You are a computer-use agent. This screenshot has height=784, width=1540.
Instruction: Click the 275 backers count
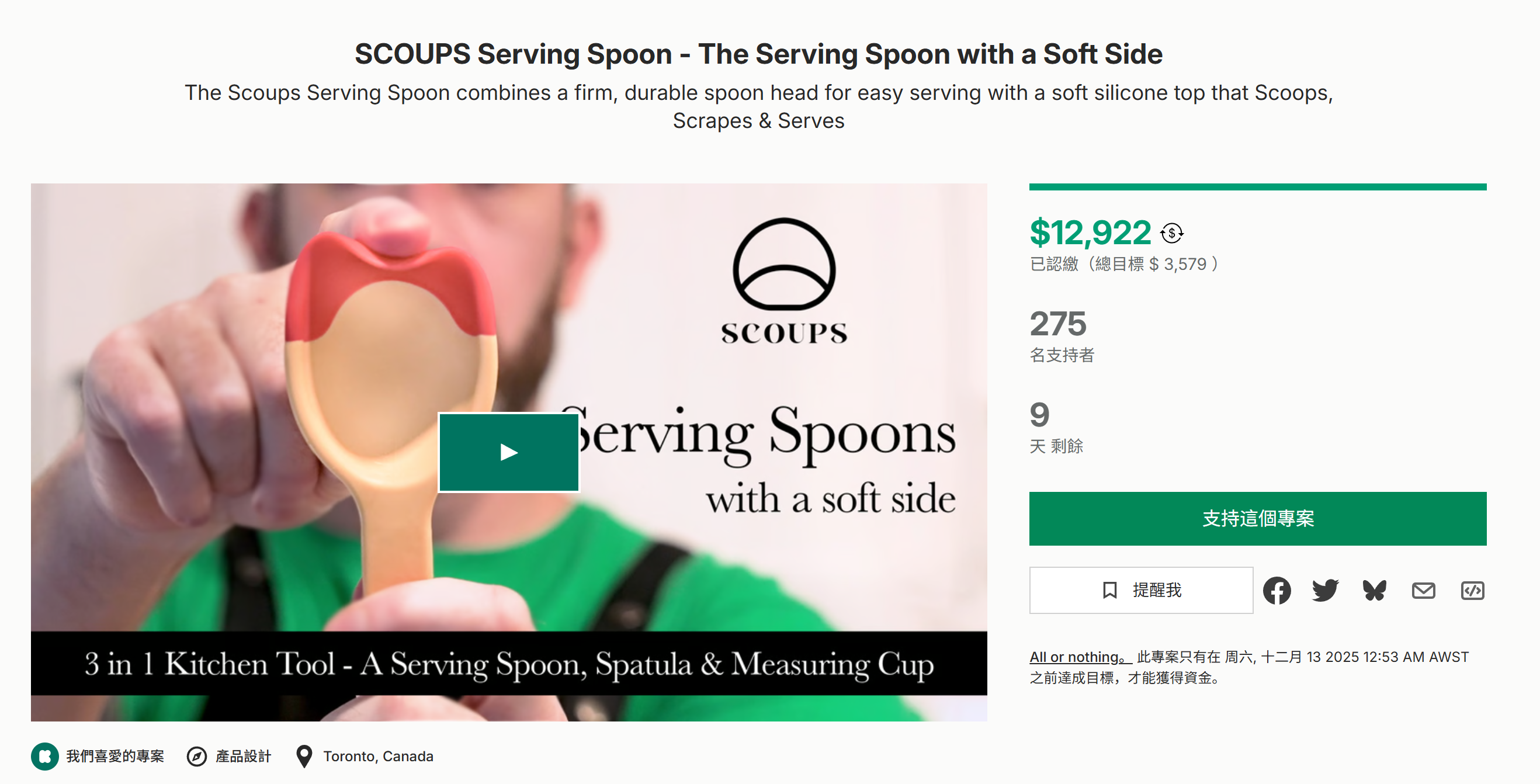click(x=1057, y=324)
